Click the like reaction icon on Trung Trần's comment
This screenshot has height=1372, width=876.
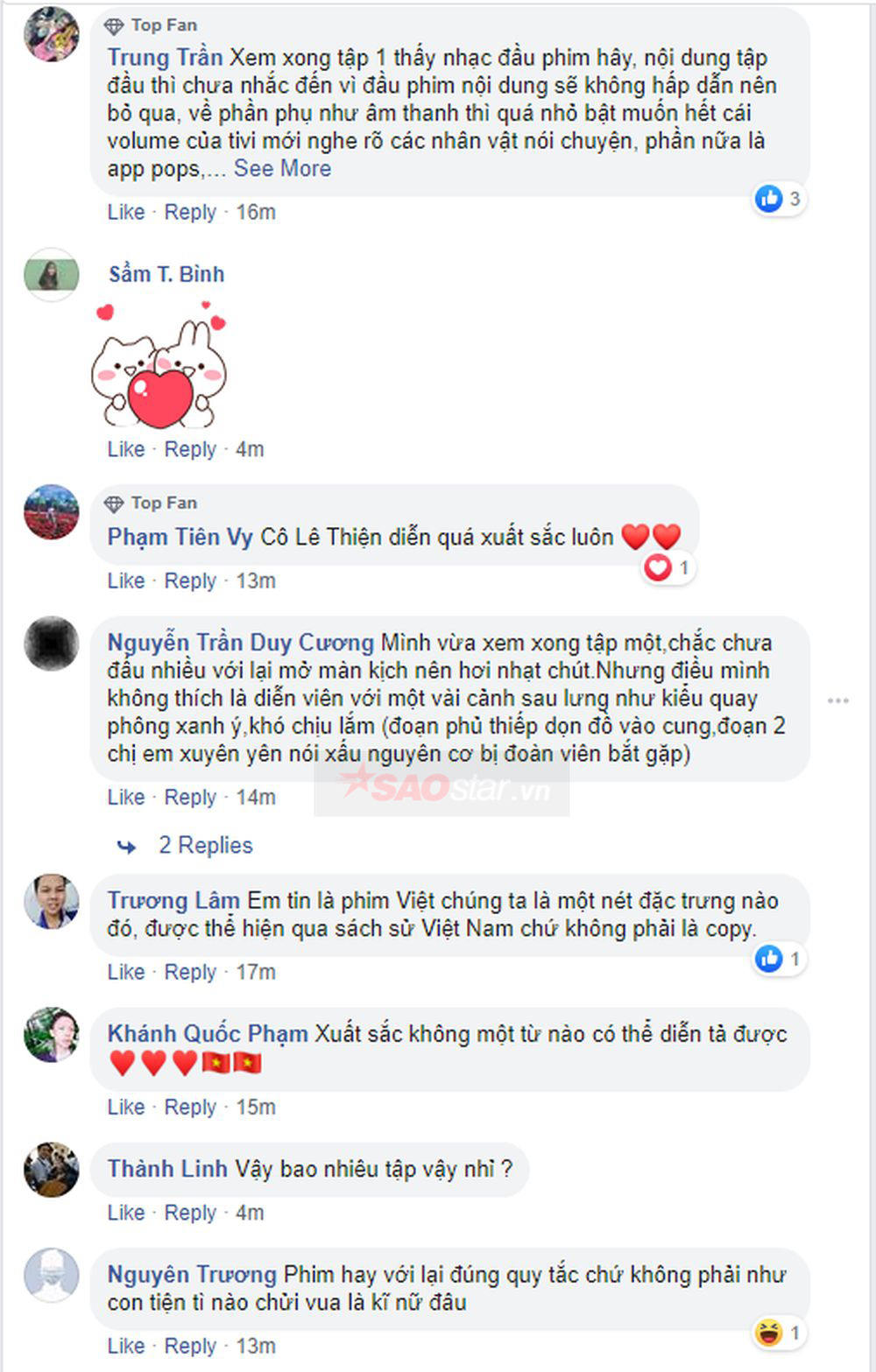[x=769, y=199]
